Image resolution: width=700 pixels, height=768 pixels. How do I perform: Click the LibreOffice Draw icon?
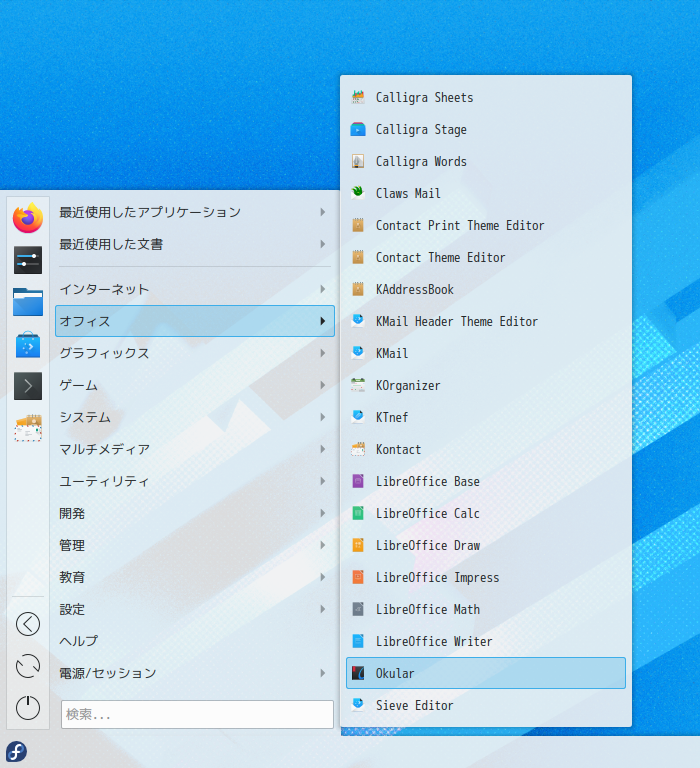pyautogui.click(x=358, y=545)
